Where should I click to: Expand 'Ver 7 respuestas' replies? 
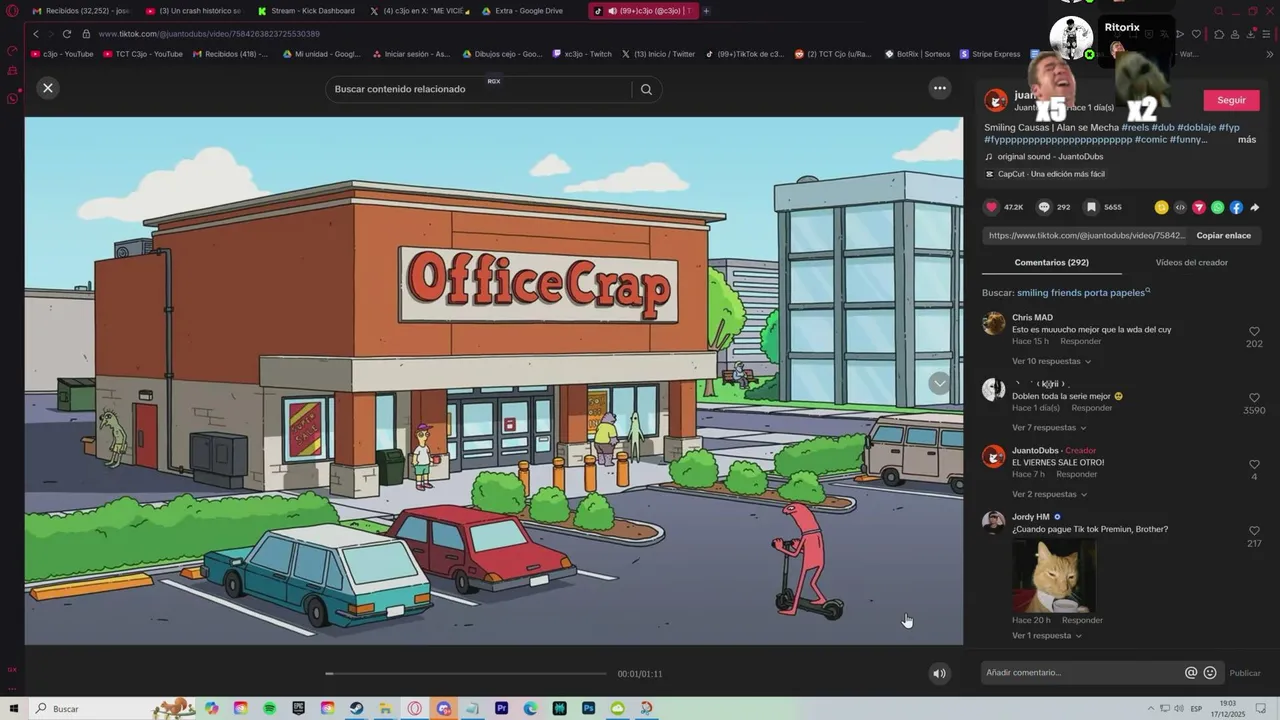(x=1049, y=428)
